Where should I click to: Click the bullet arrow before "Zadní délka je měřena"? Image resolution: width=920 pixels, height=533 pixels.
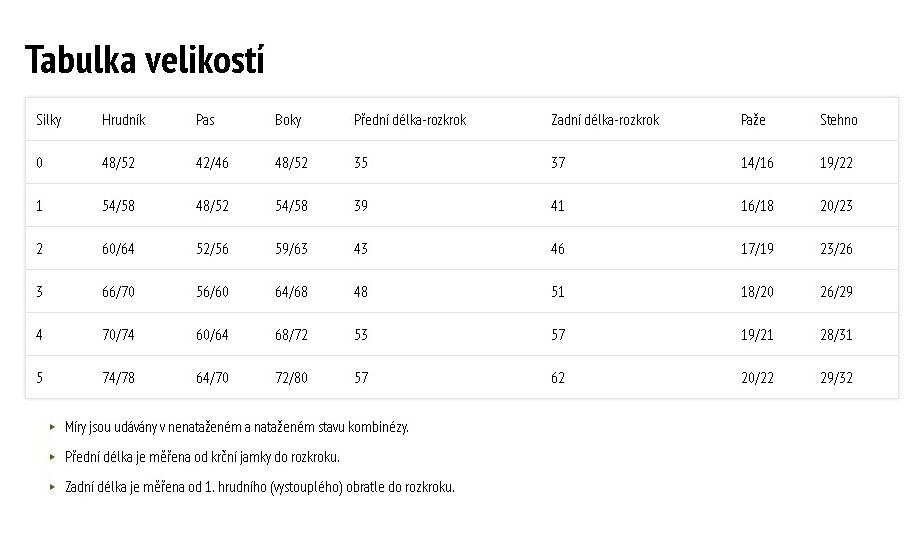[52, 487]
